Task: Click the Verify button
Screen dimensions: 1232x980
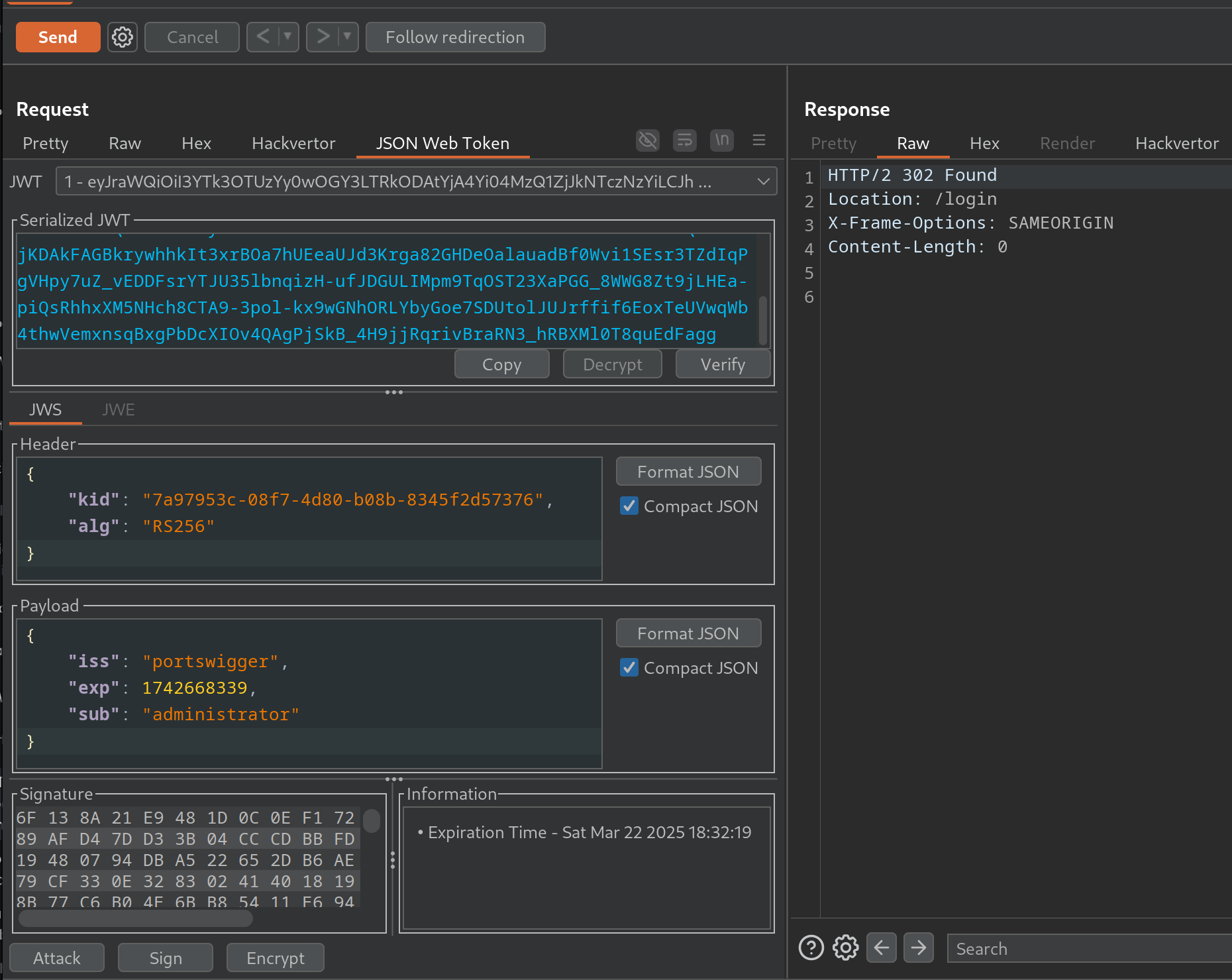Action: click(x=723, y=364)
